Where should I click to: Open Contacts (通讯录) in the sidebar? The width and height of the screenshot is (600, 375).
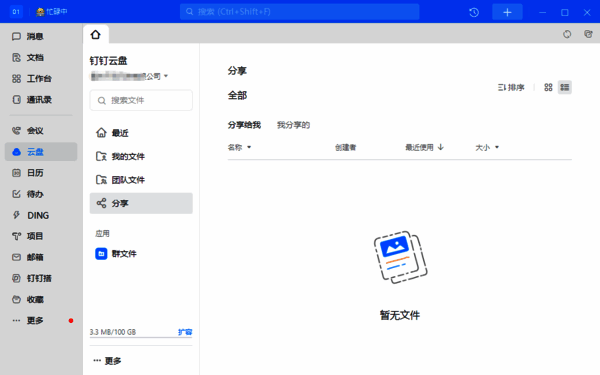point(31,100)
